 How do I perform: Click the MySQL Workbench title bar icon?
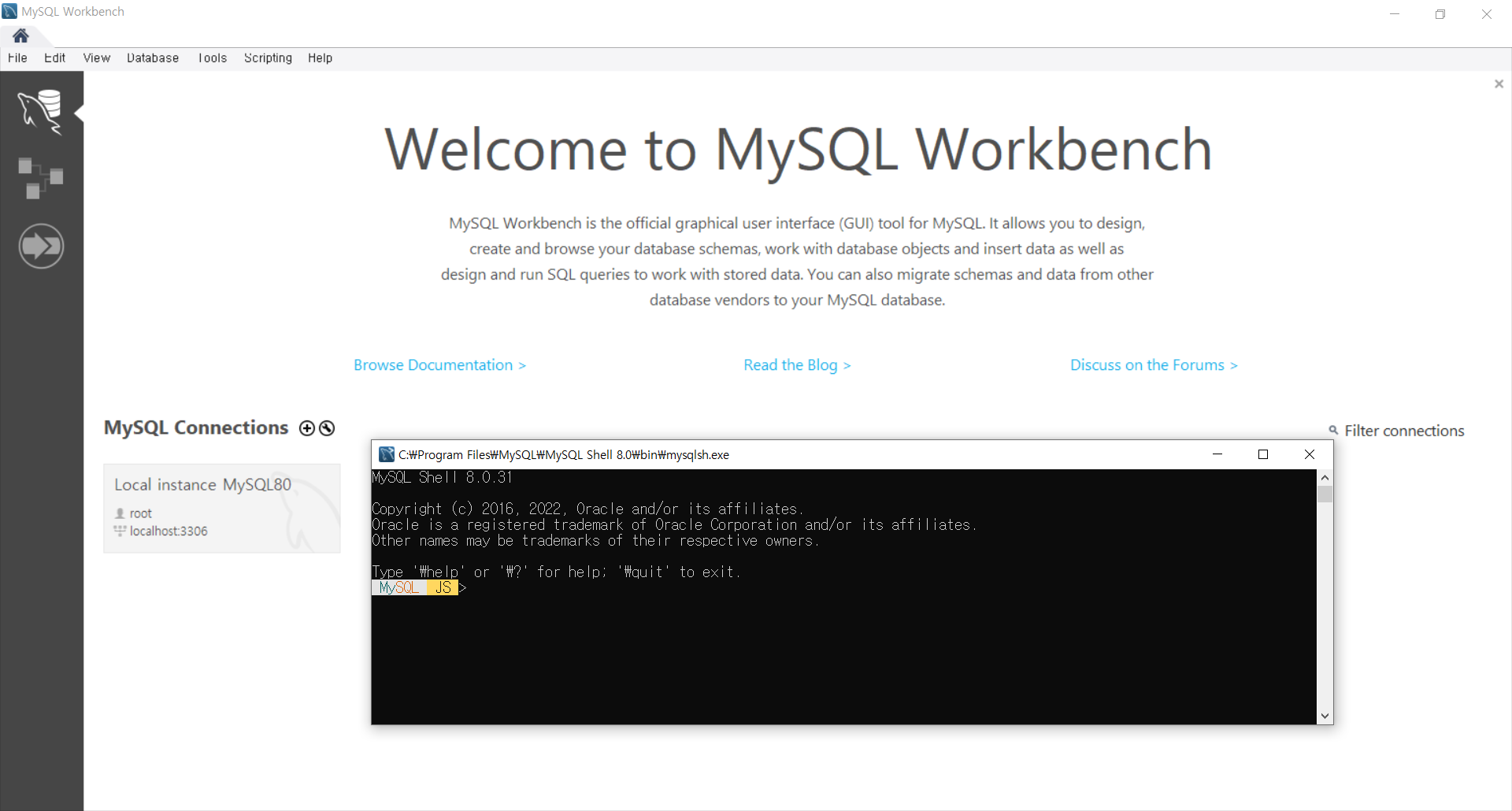click(9, 11)
